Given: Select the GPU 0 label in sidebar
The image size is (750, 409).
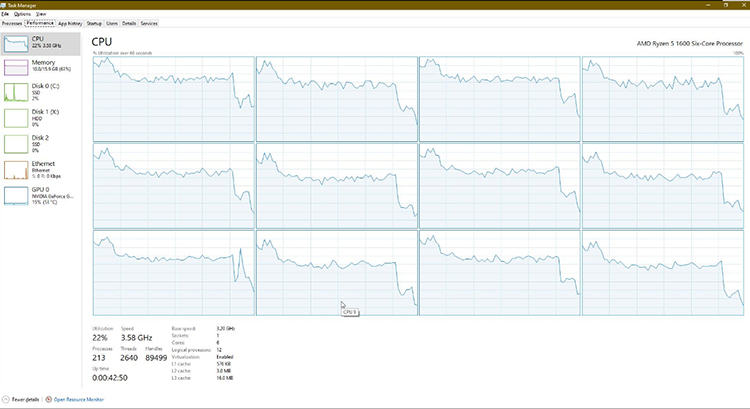Looking at the screenshot, I should [x=41, y=189].
